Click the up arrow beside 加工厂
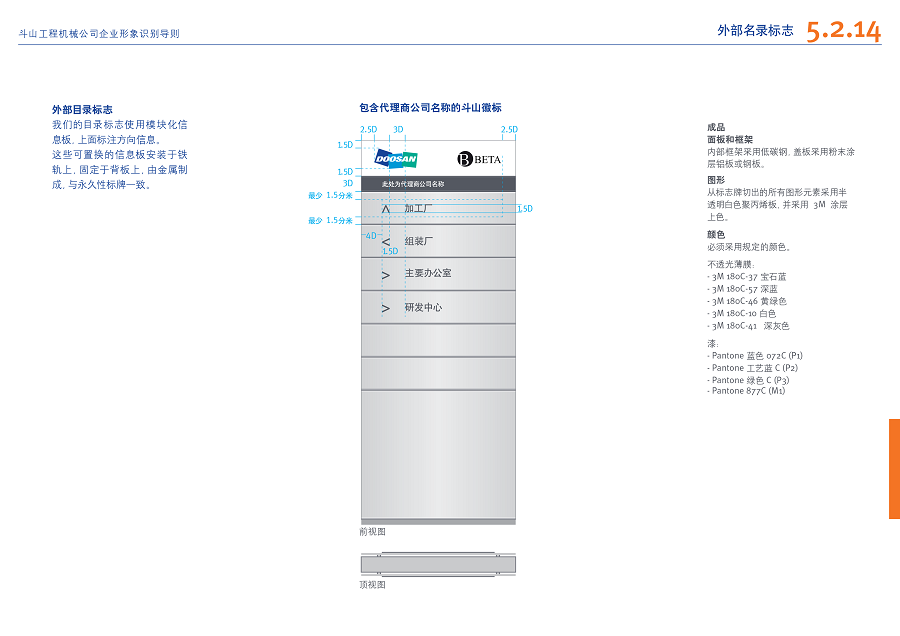The height and width of the screenshot is (636, 900). [x=386, y=209]
